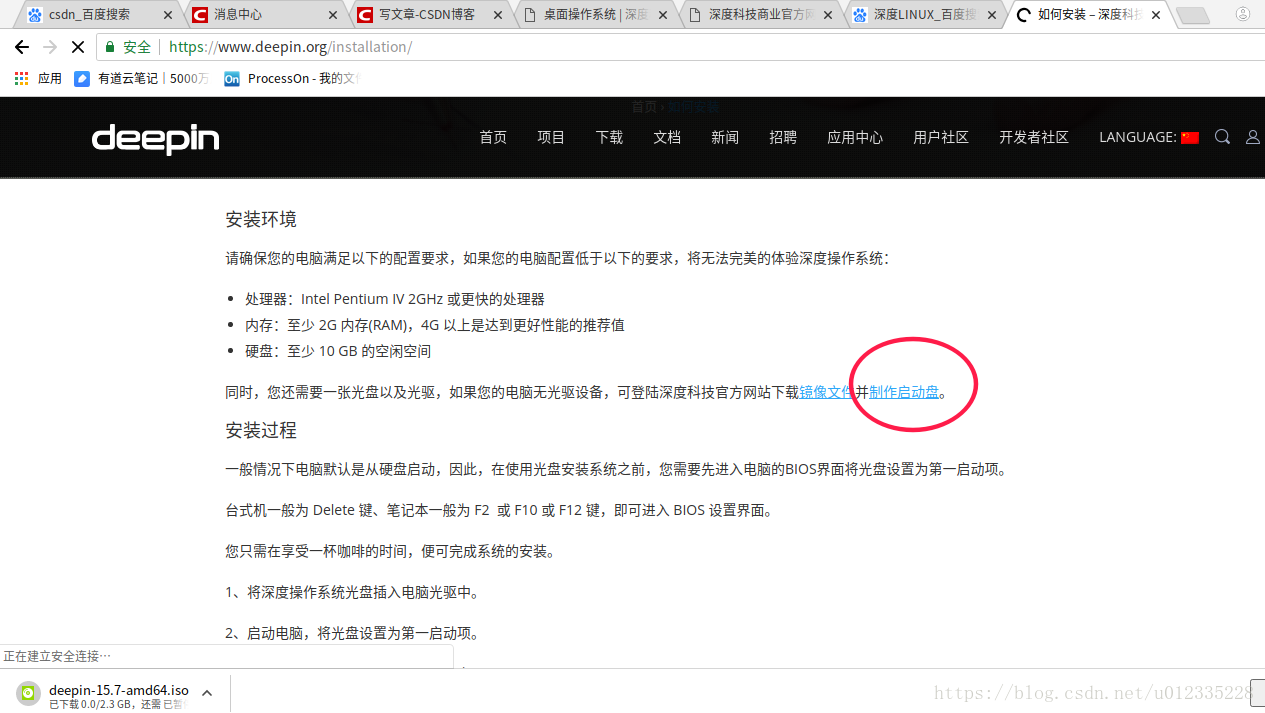Open the LANGUAGE selector
The width and height of the screenshot is (1265, 713).
click(x=1148, y=138)
